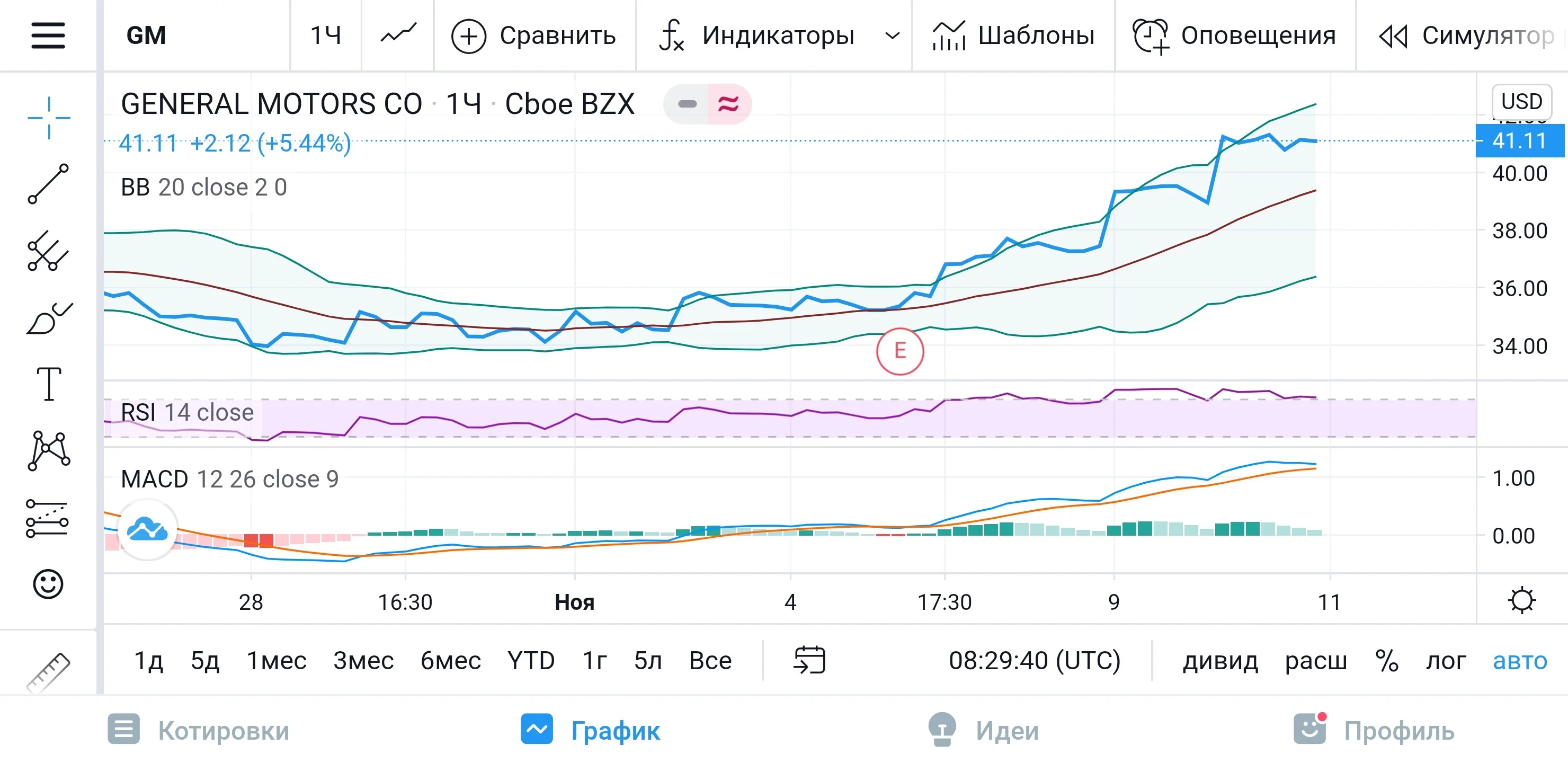The image size is (1568, 763).
Task: Select the ruler measure tool
Action: pyautogui.click(x=49, y=672)
